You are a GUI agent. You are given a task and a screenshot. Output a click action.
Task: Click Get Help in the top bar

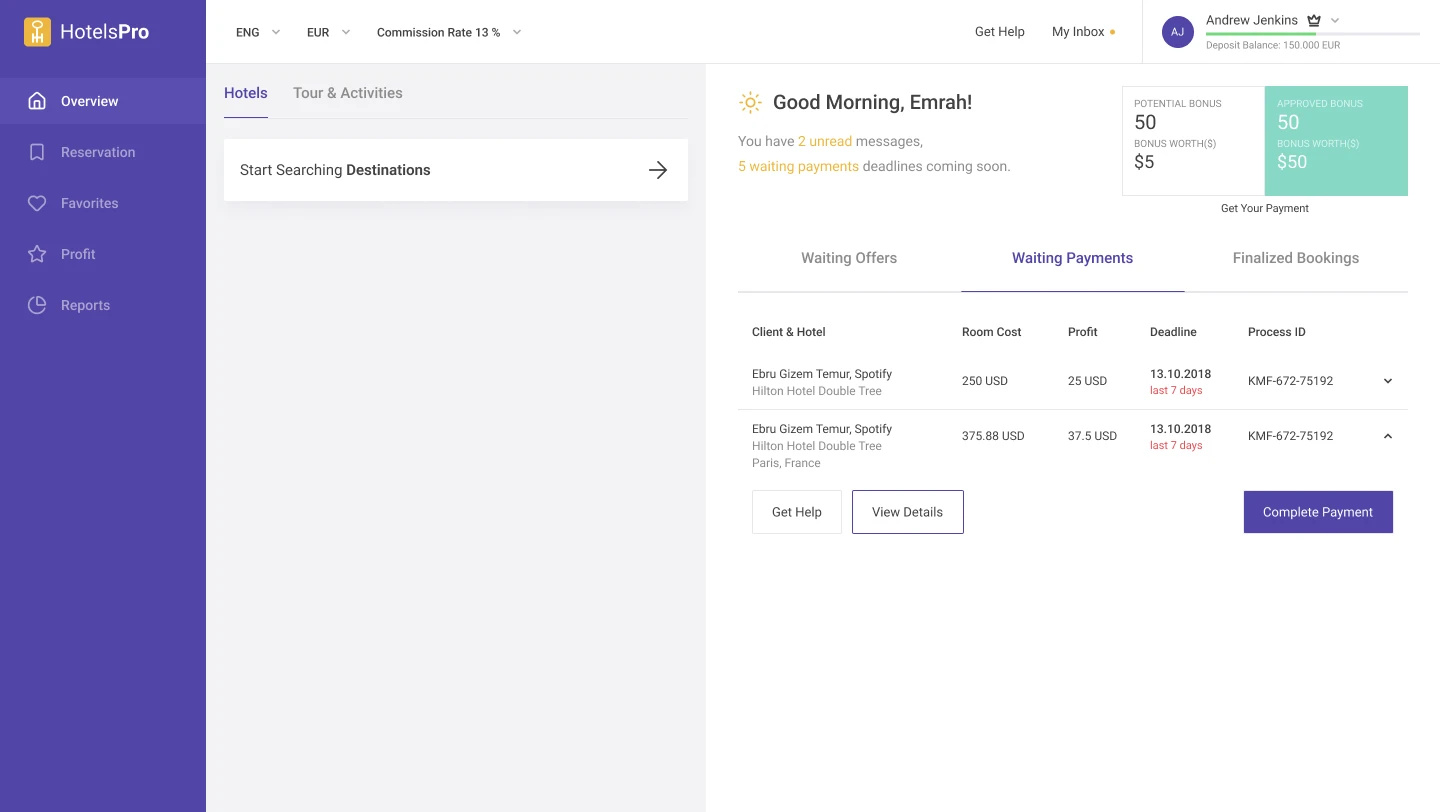click(x=1000, y=32)
